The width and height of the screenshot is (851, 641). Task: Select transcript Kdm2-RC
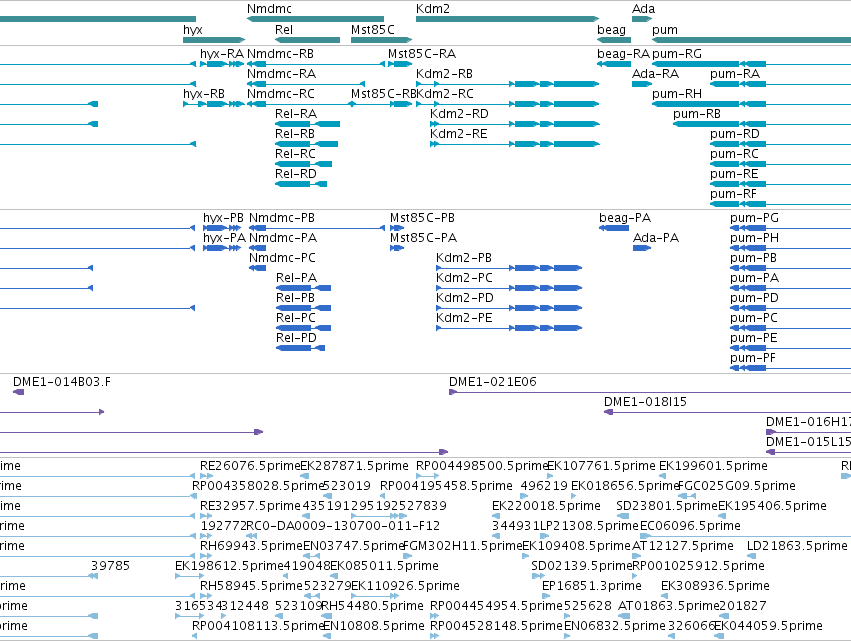point(445,94)
